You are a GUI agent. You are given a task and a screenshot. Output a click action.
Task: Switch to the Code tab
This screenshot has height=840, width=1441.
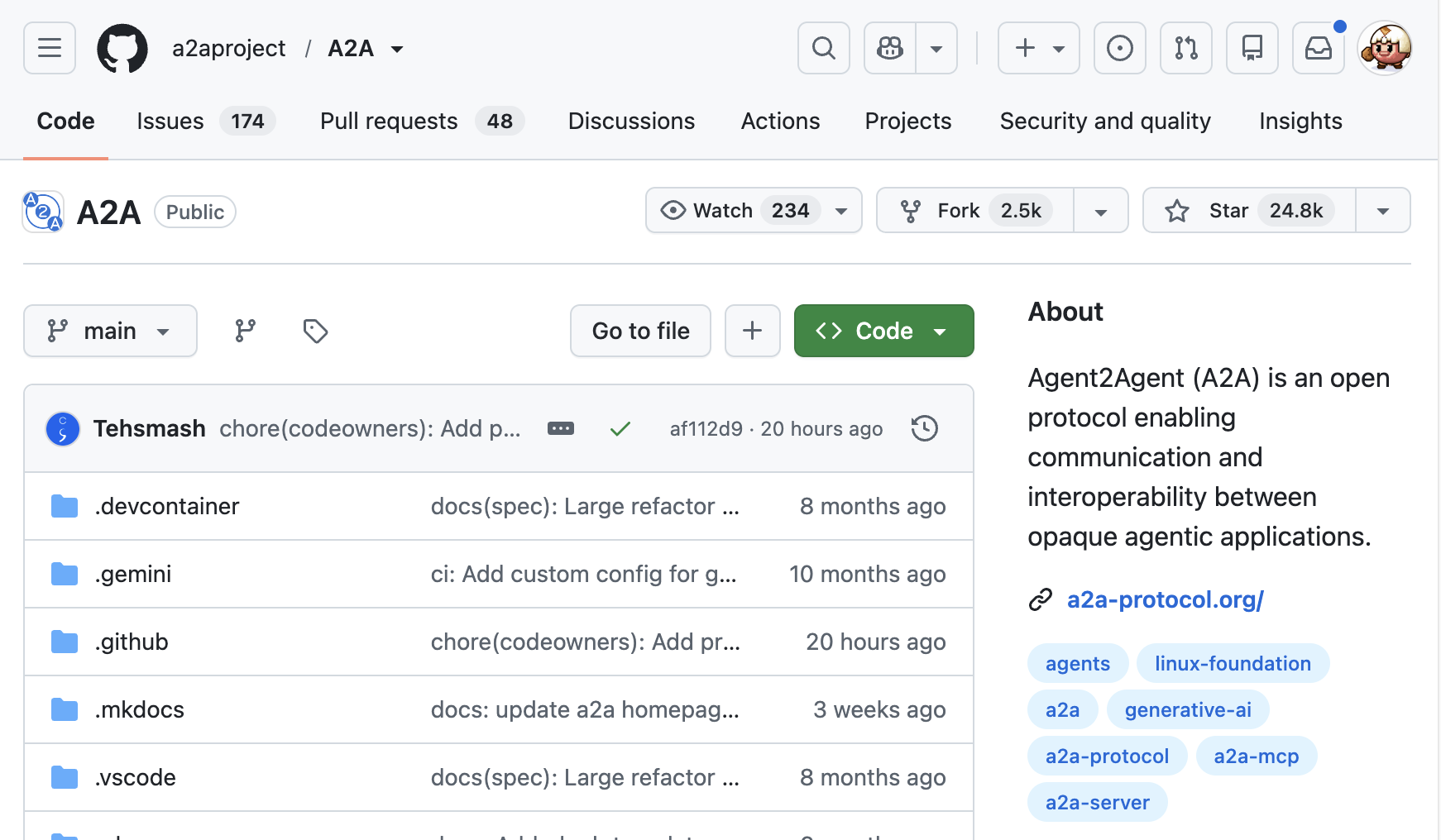coord(65,121)
